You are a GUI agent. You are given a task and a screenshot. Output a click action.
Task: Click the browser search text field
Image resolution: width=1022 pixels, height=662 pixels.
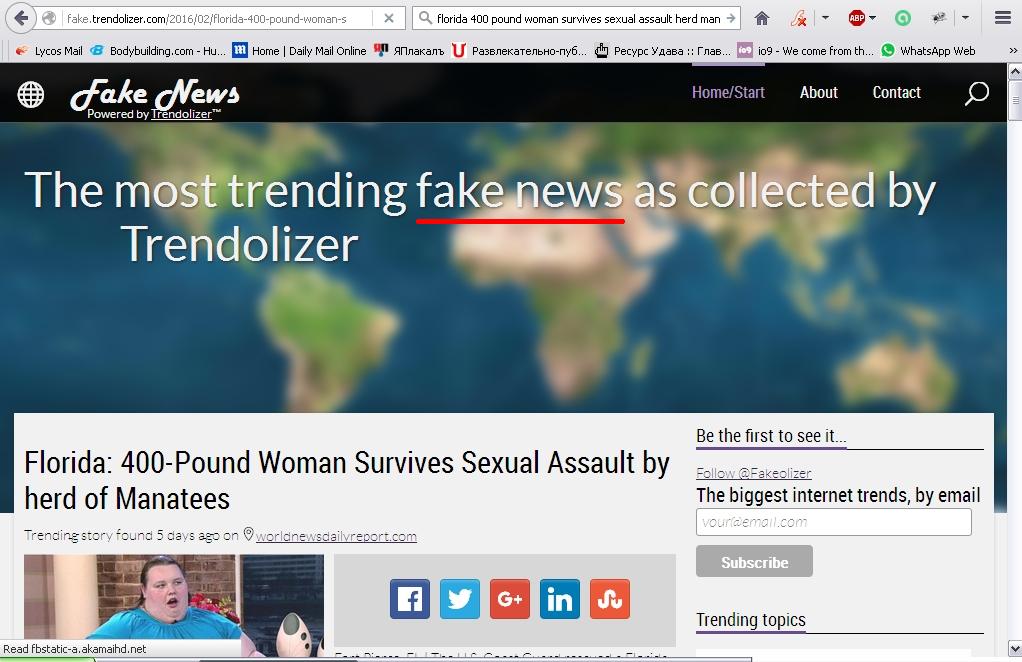(577, 18)
